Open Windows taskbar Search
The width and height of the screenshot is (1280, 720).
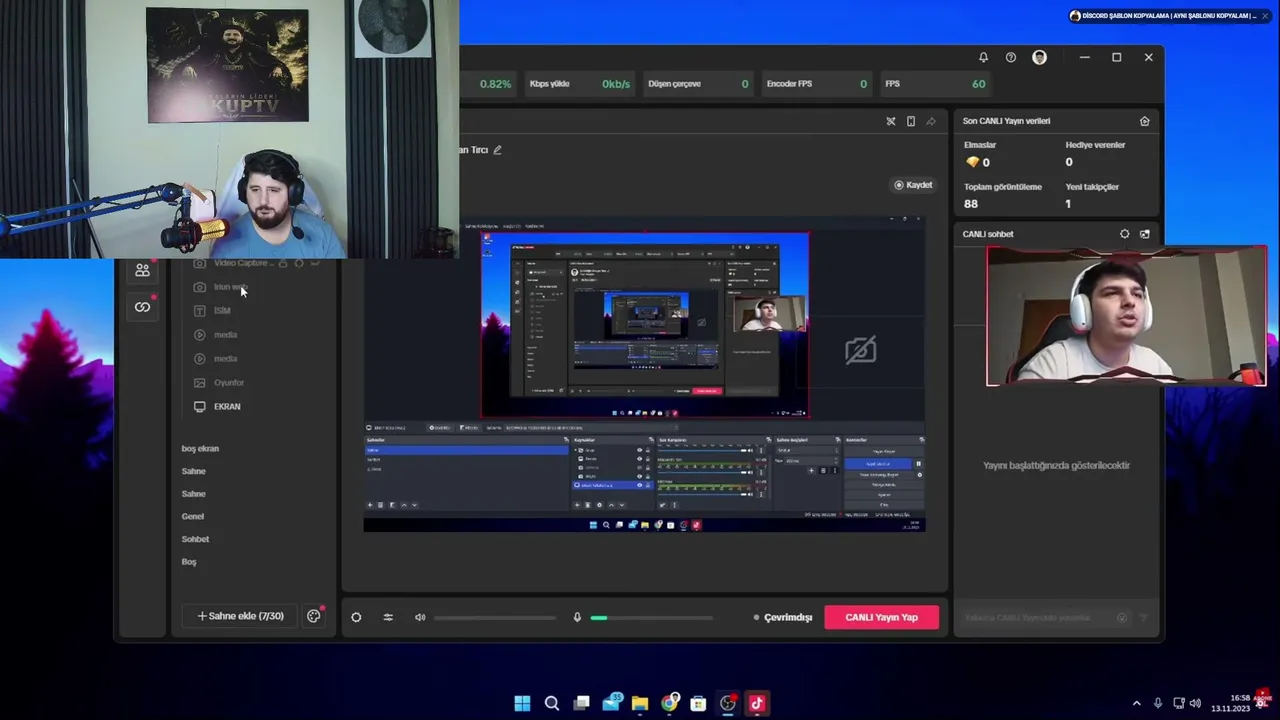(x=551, y=703)
